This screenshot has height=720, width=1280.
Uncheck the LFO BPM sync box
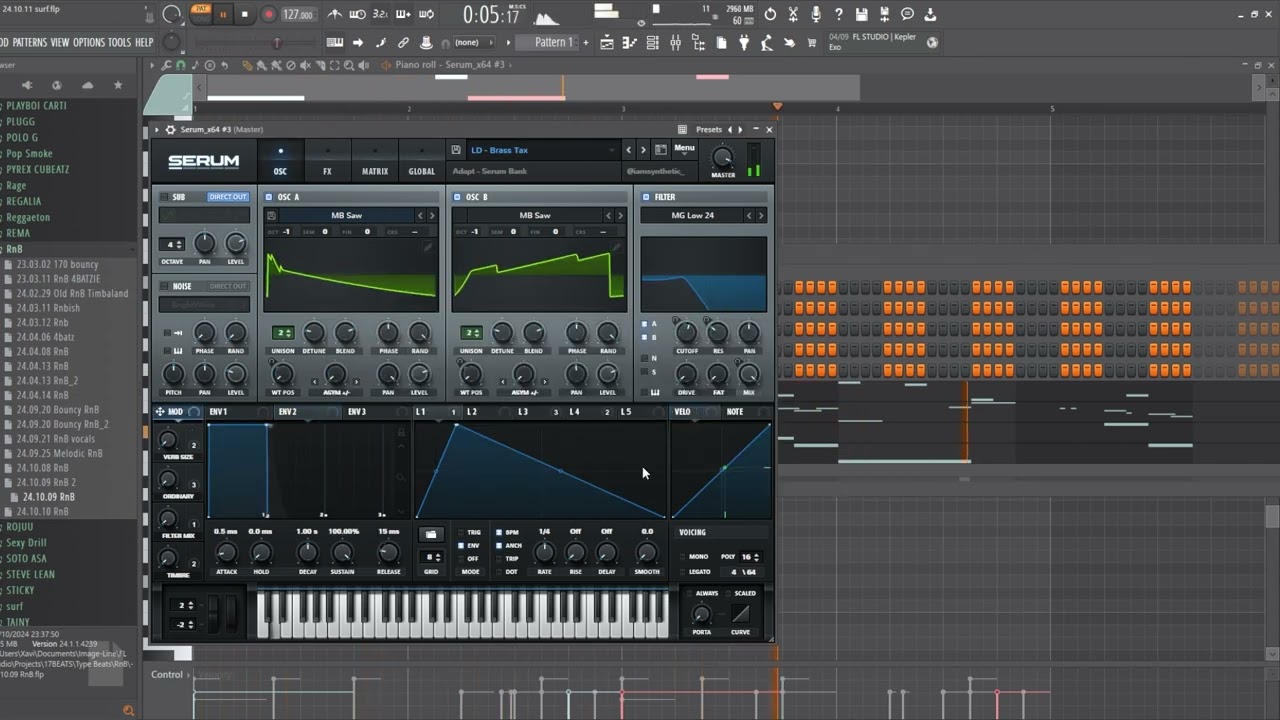pyautogui.click(x=499, y=532)
